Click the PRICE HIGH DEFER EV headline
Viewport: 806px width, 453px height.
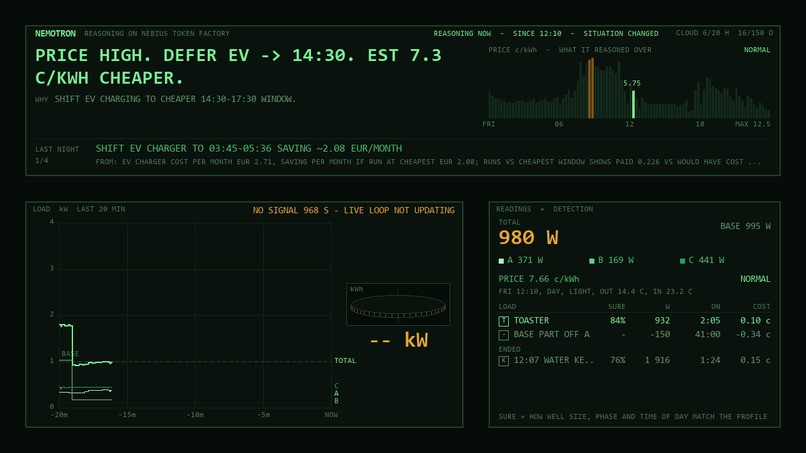238,66
